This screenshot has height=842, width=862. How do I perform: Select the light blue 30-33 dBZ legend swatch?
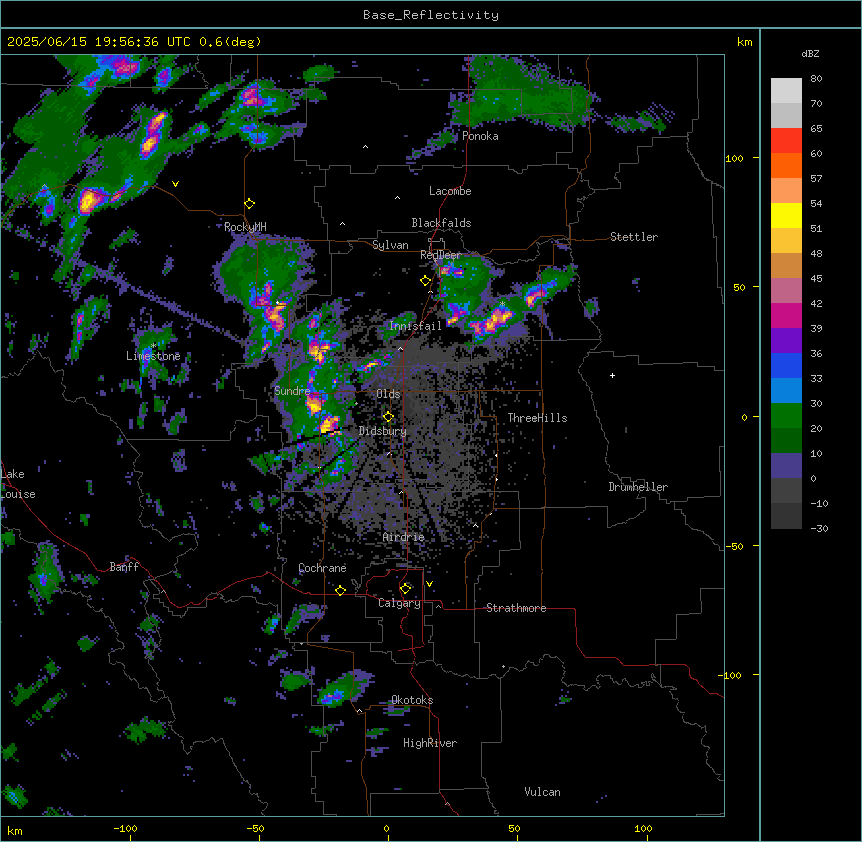tap(786, 391)
